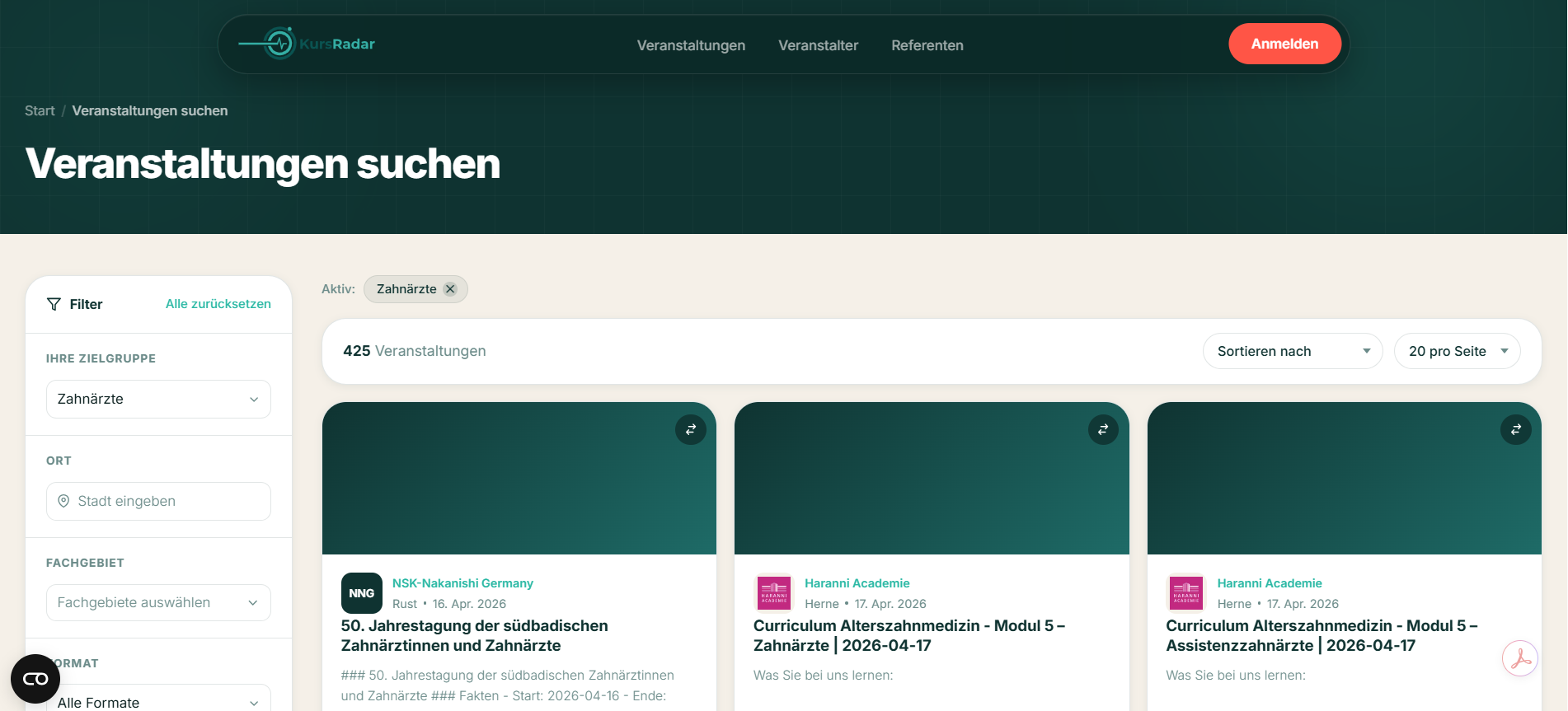
Task: Click the "425 Veranstaltungen" result count
Action: [415, 351]
